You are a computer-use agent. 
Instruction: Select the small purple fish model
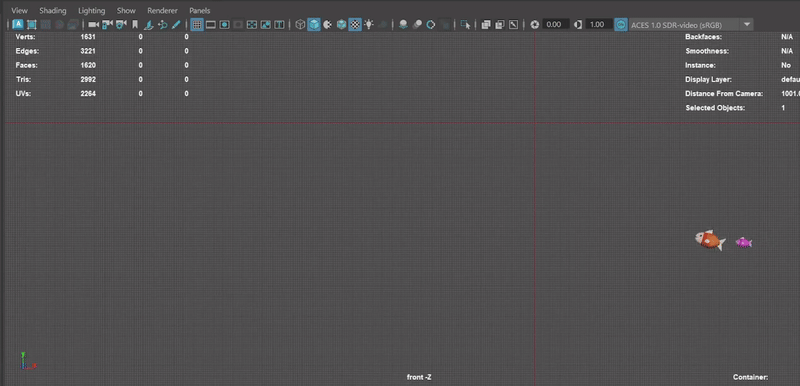coord(743,242)
